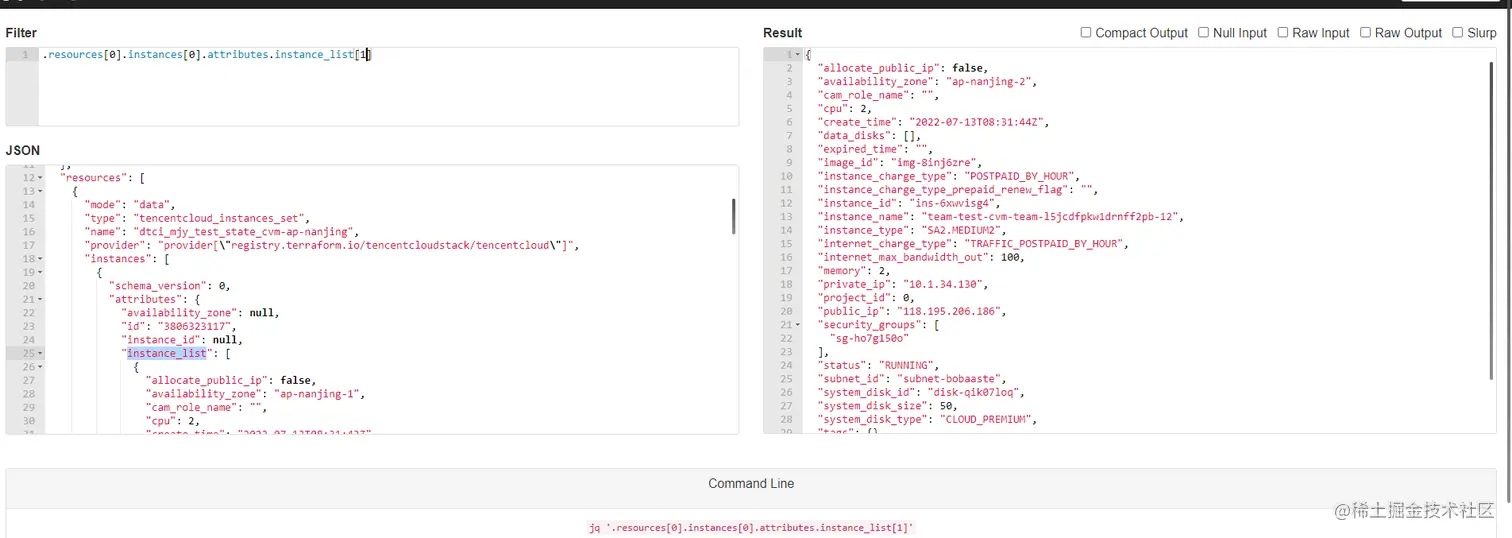Screen dimensions: 1512x538
Task: Click the JSON editor vertical scrollbar
Action: (x=734, y=215)
